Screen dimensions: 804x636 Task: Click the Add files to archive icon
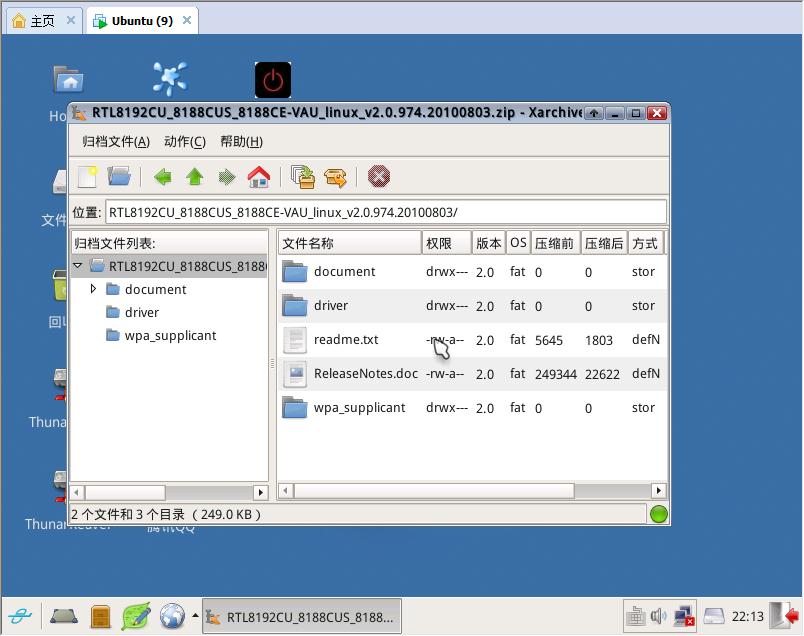click(x=303, y=177)
